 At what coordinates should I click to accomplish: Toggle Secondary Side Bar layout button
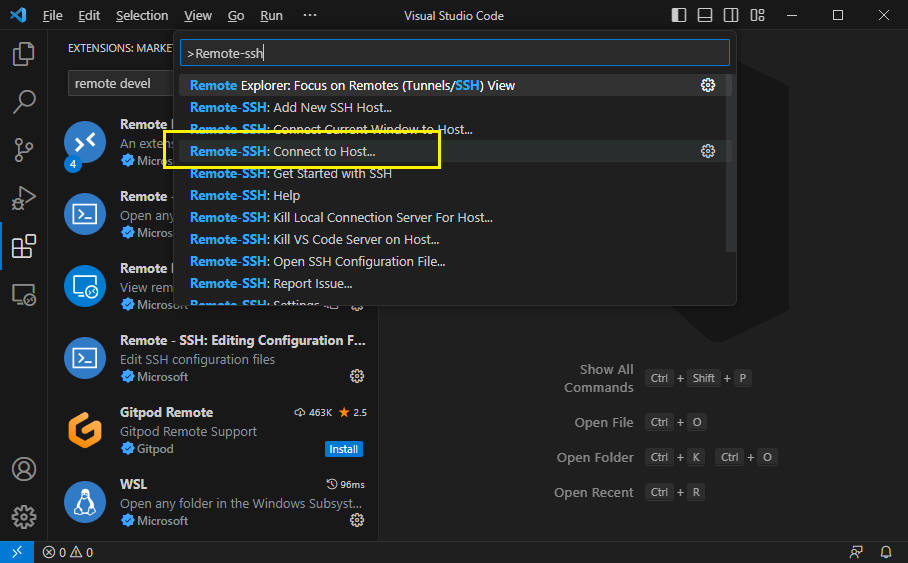[731, 16]
